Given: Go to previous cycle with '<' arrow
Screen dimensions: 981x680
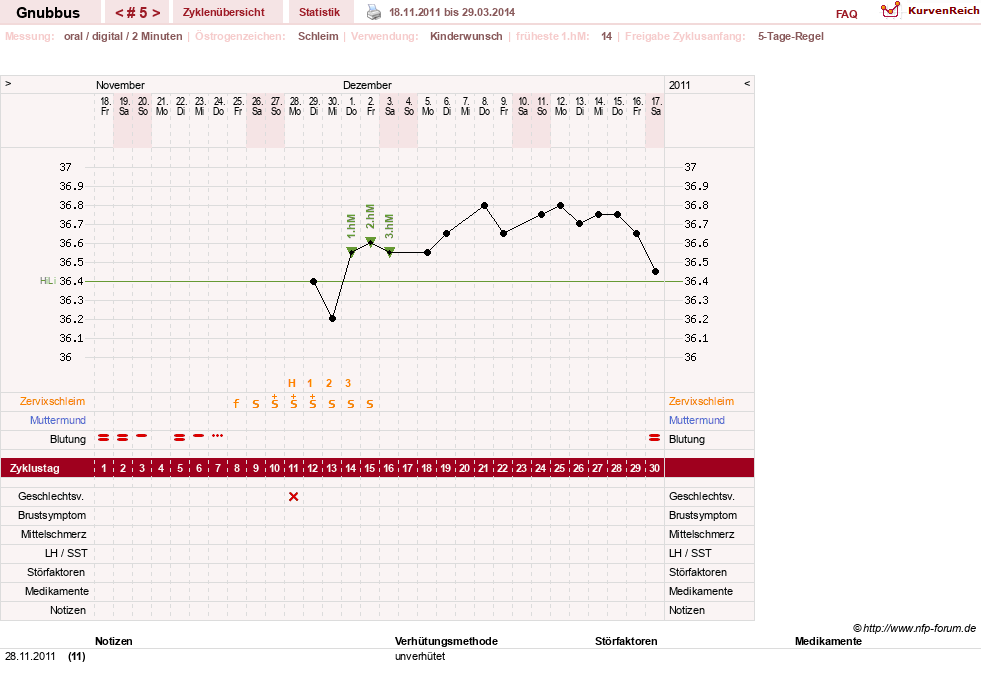Looking at the screenshot, I should [119, 13].
